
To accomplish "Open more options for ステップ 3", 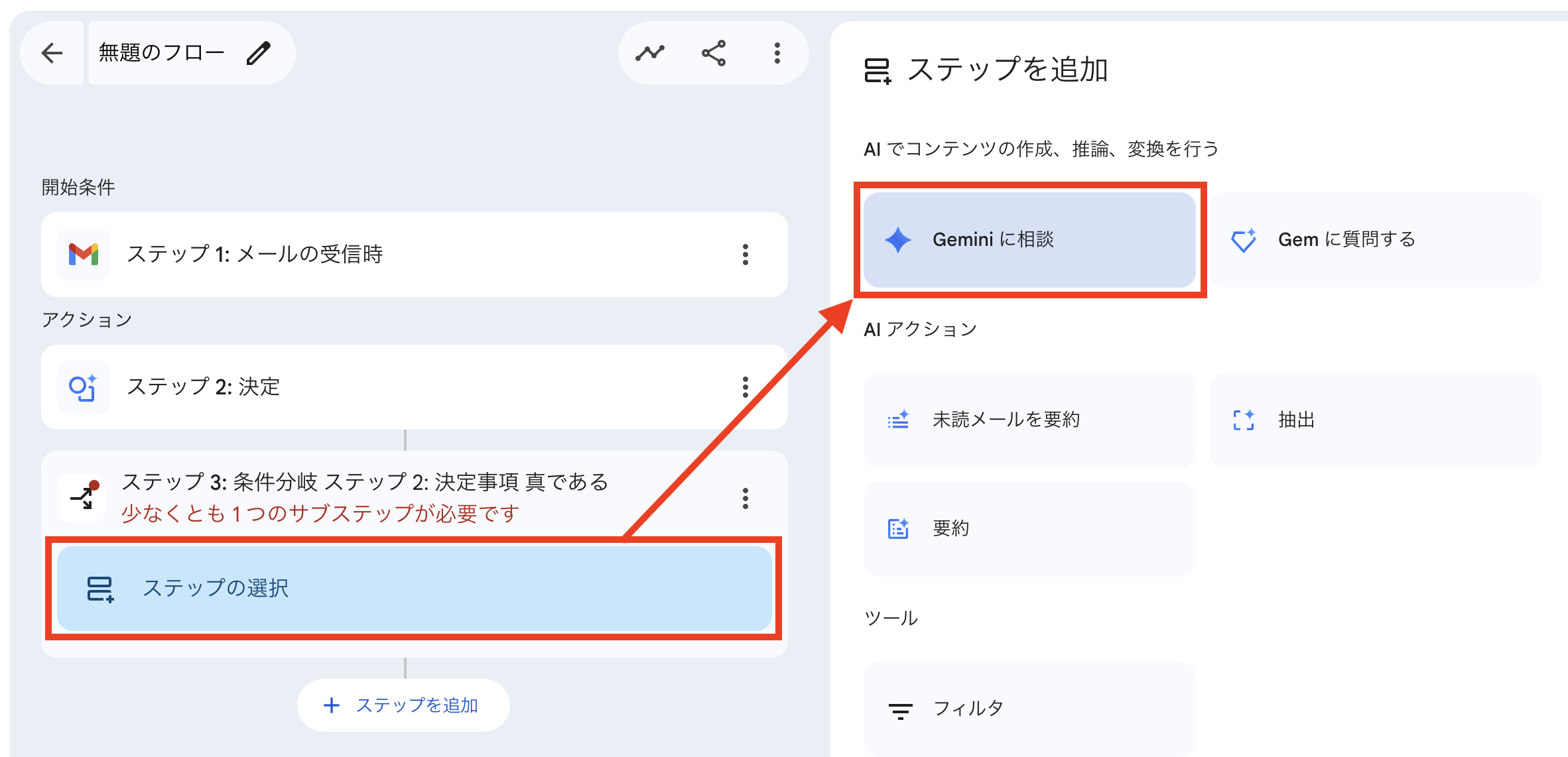I will (746, 498).
